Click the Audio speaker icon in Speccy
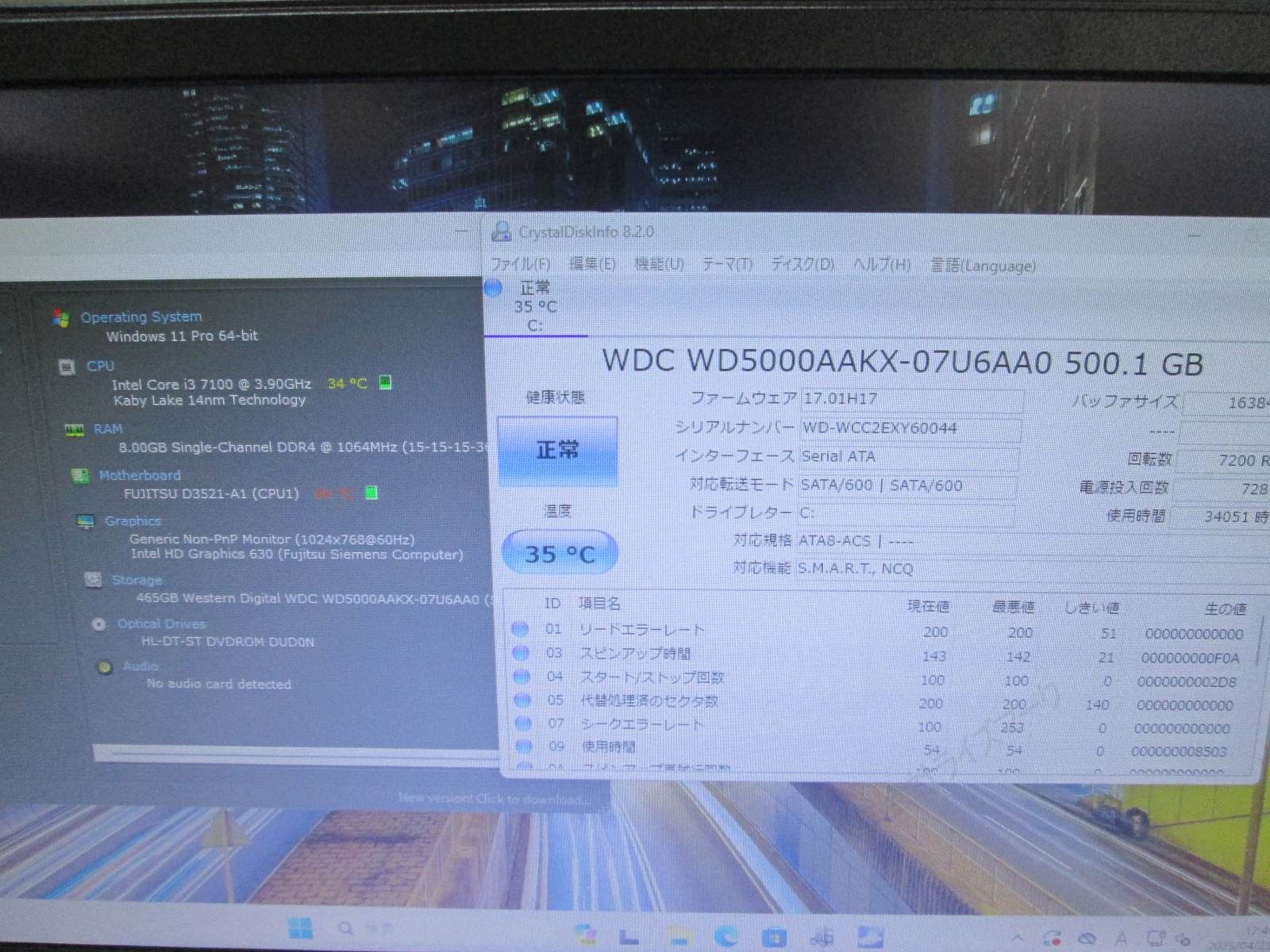Image resolution: width=1270 pixels, height=952 pixels. pos(104,667)
